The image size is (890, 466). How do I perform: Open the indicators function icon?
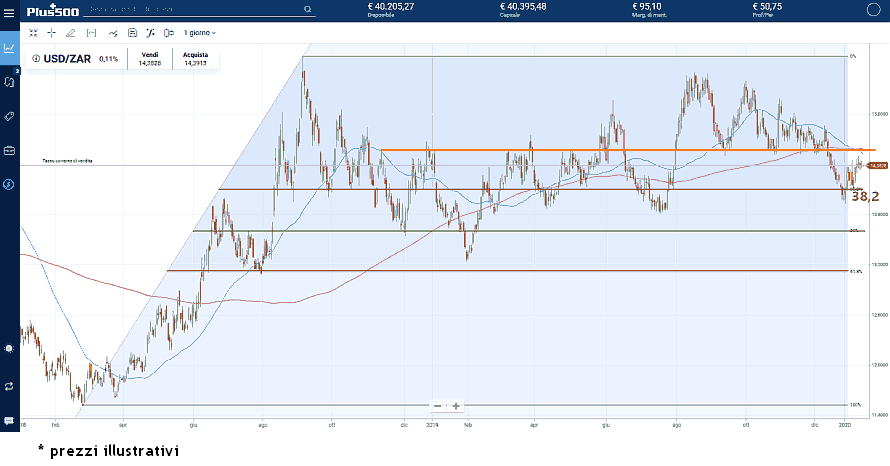point(150,32)
